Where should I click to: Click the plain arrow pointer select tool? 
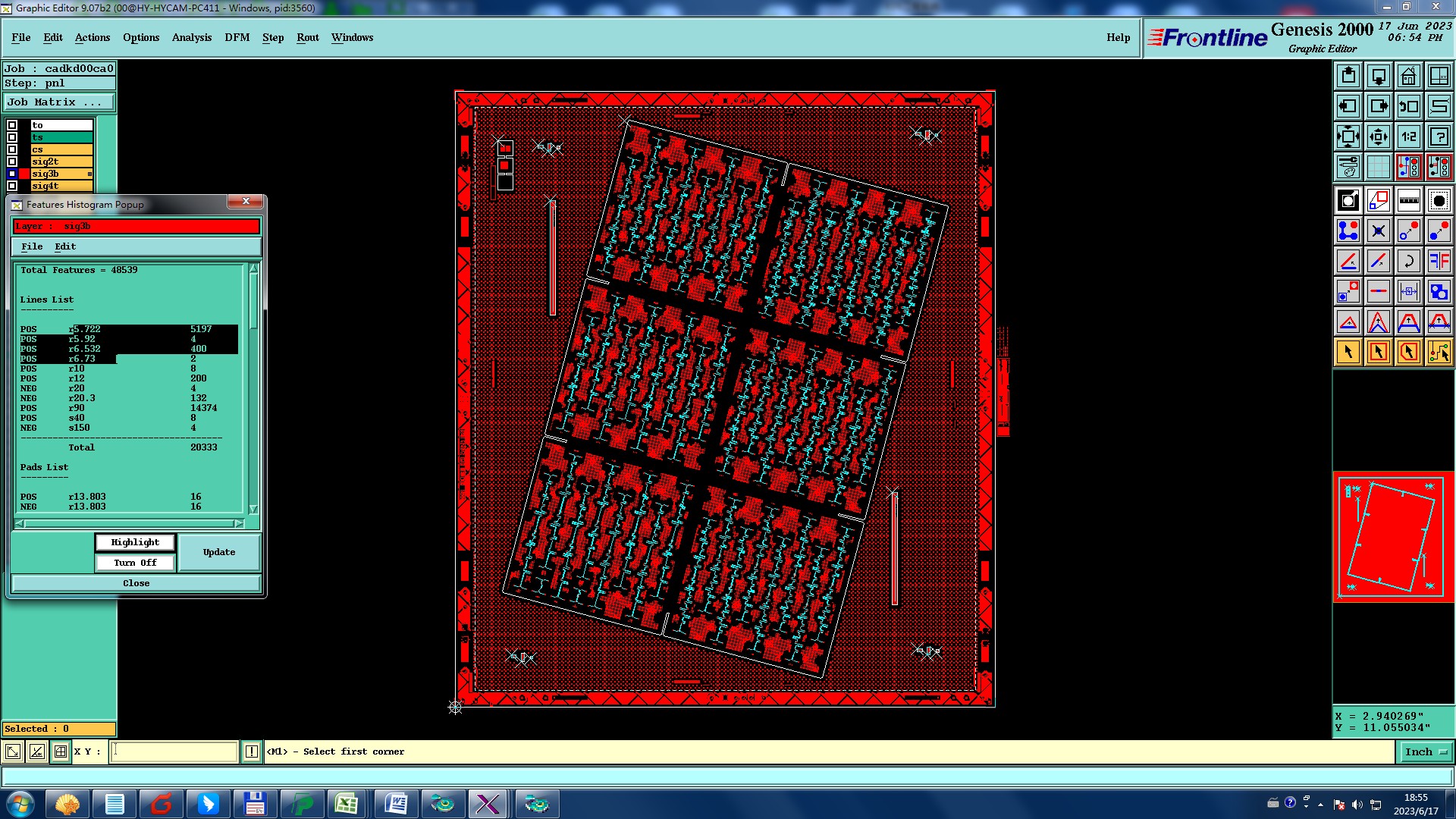(x=1348, y=352)
